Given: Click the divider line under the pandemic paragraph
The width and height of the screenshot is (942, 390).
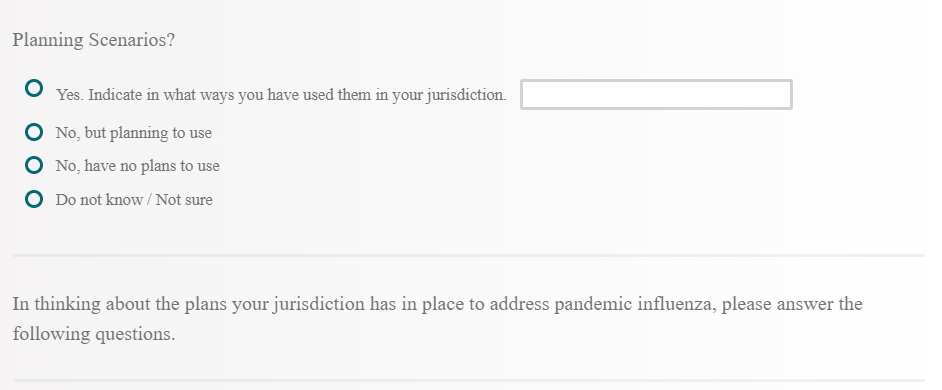Looking at the screenshot, I should pyautogui.click(x=469, y=380).
